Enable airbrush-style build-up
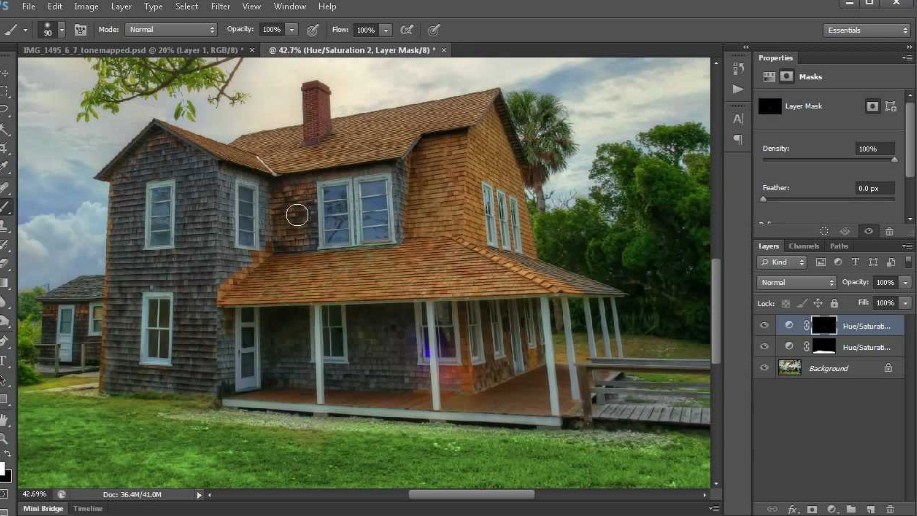This screenshot has width=917, height=516. (406, 29)
